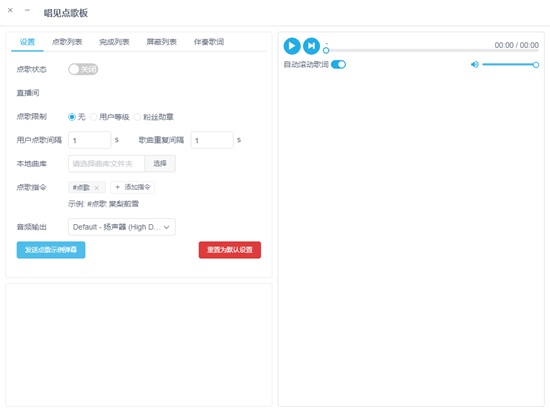
Task: Click 示例: #点歌 example text
Action: [x=103, y=204]
